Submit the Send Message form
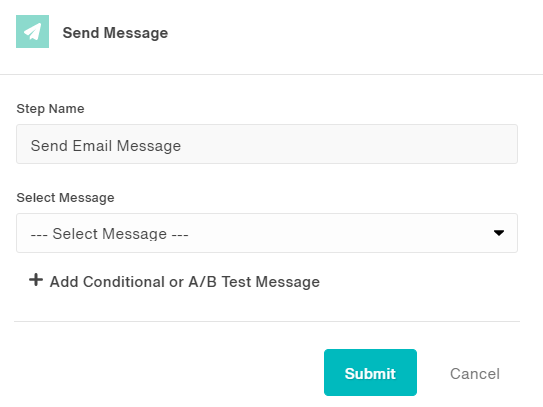543x407 pixels. [x=370, y=372]
